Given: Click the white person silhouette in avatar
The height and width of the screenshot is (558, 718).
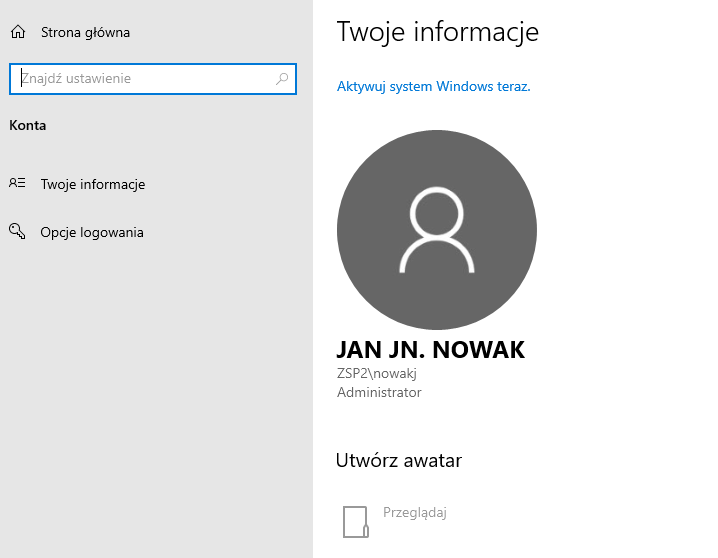Looking at the screenshot, I should pyautogui.click(x=436, y=232).
